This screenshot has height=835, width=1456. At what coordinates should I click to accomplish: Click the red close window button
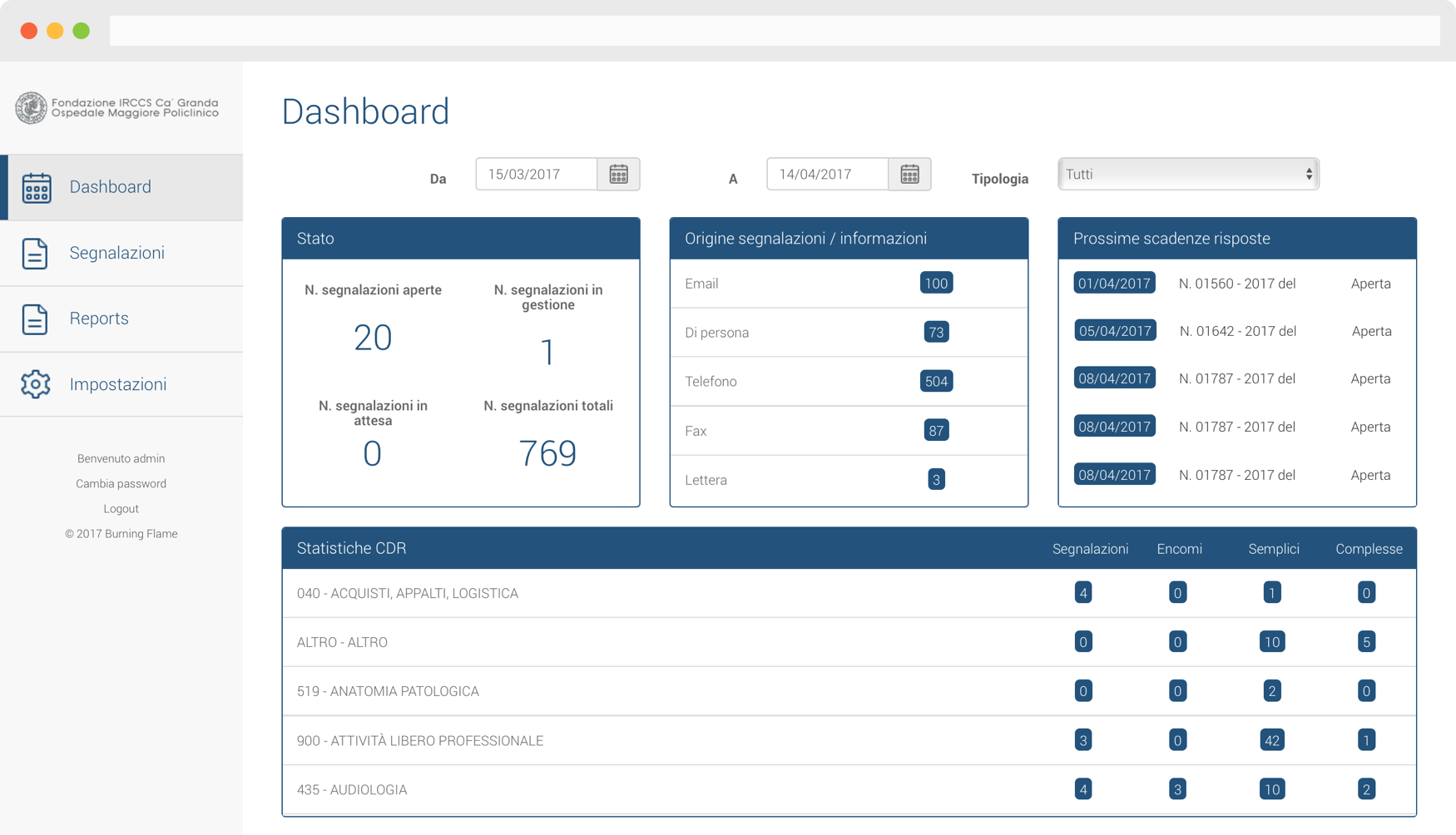click(x=29, y=31)
